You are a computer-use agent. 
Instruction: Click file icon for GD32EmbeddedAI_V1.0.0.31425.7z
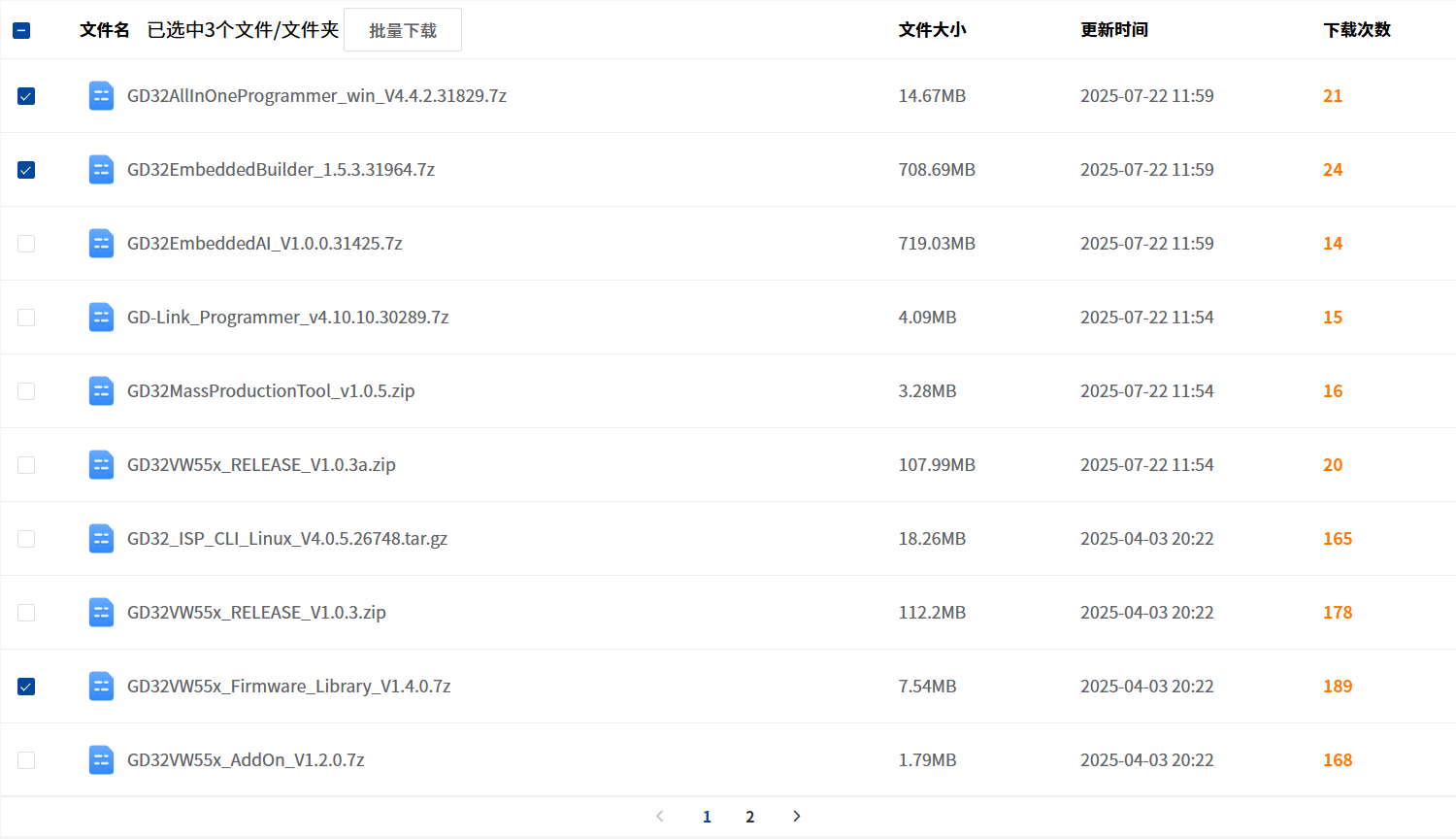coord(101,244)
